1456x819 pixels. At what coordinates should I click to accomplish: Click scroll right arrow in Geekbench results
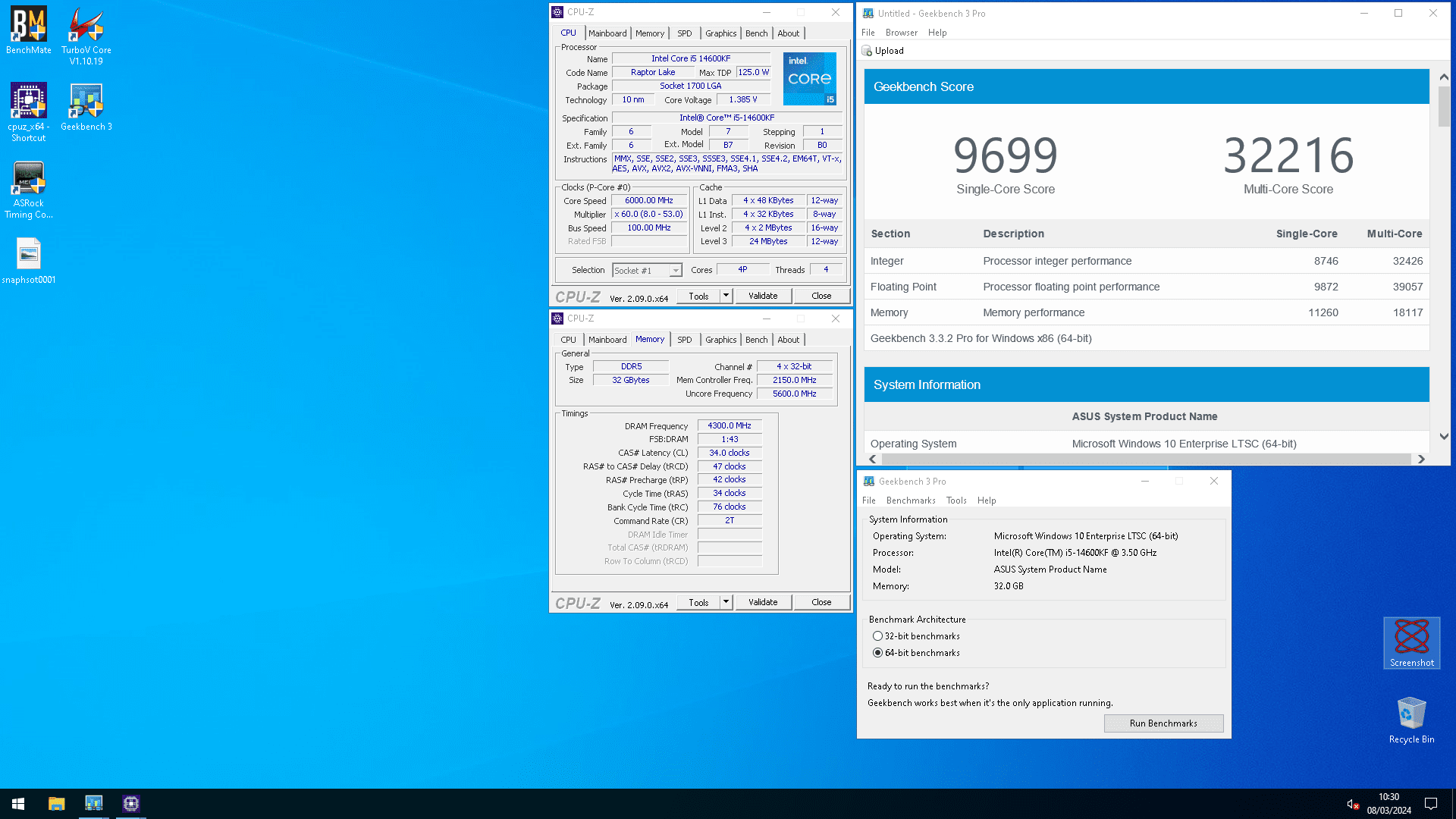[1421, 459]
